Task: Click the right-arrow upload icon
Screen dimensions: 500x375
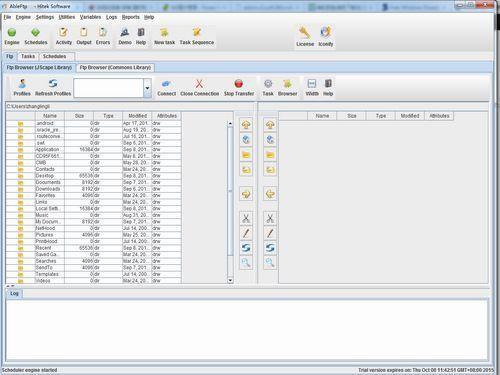Action: 246,194
